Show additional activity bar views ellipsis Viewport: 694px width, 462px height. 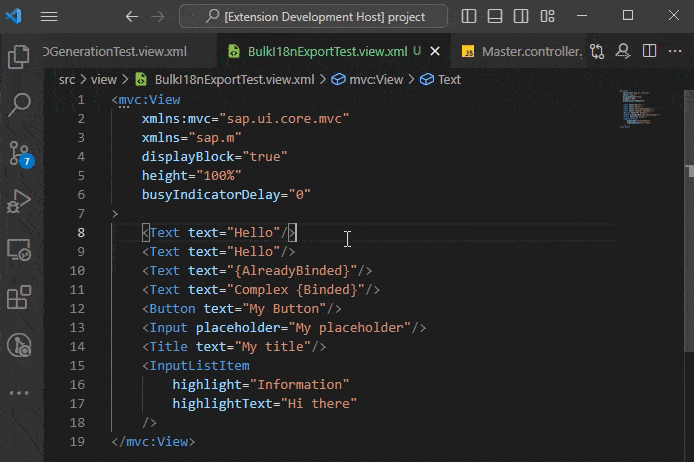(x=19, y=393)
